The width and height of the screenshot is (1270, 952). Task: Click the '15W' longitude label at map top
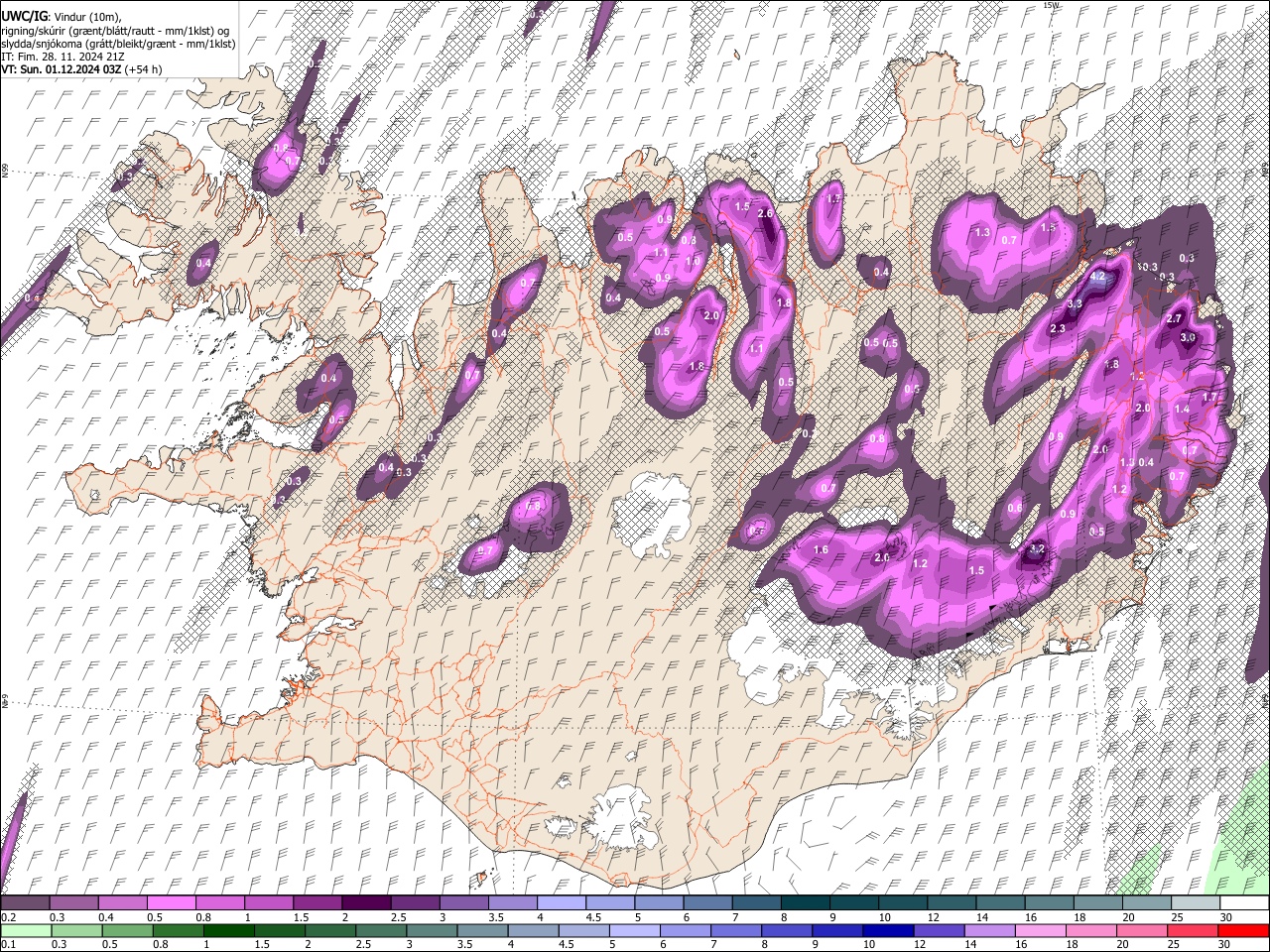1053,5
